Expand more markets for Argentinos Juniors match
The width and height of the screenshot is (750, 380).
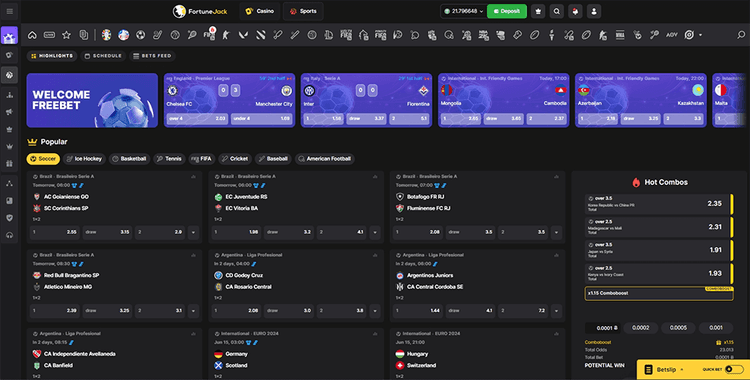[556, 311]
